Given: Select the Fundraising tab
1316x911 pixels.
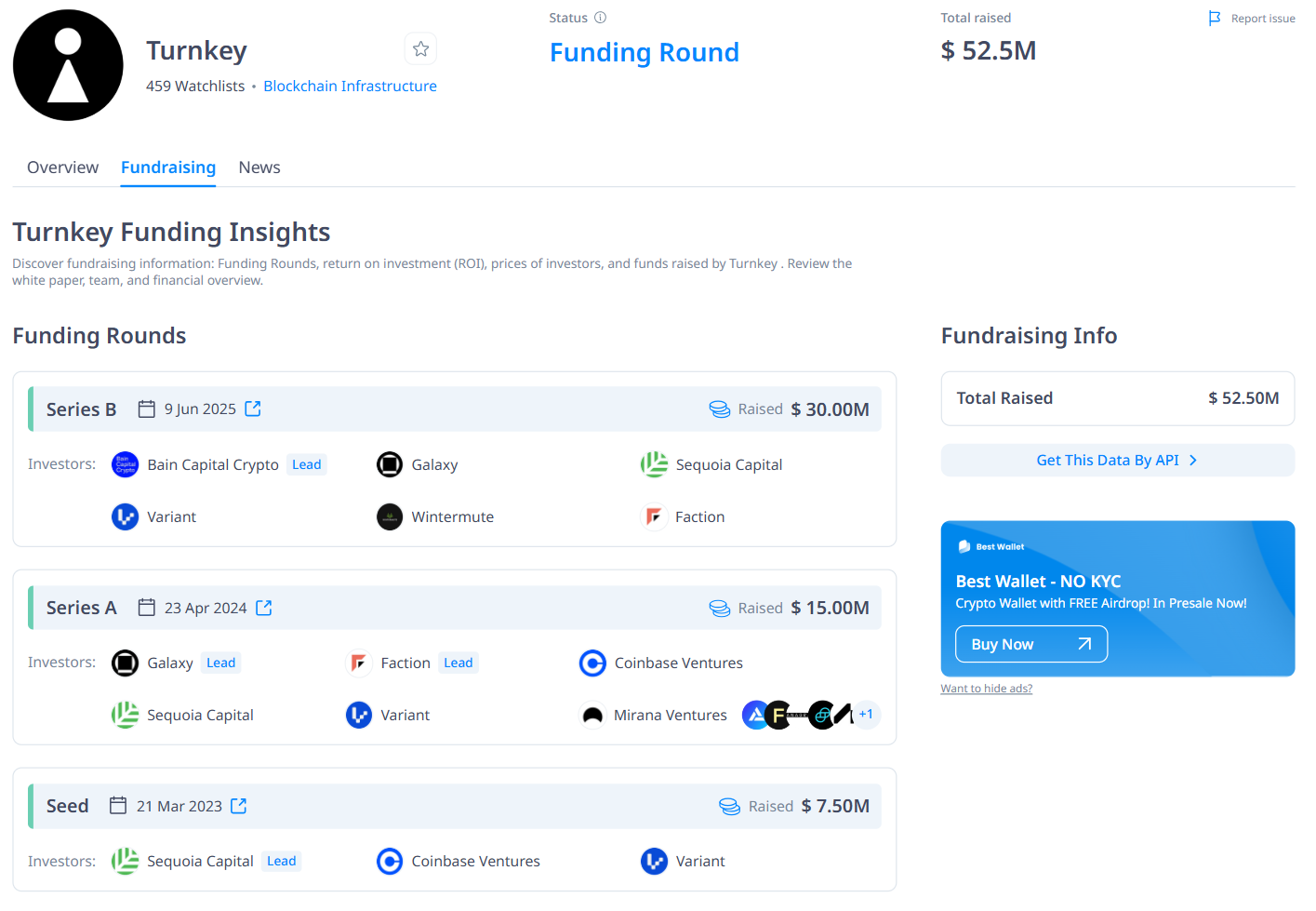Looking at the screenshot, I should pyautogui.click(x=168, y=167).
